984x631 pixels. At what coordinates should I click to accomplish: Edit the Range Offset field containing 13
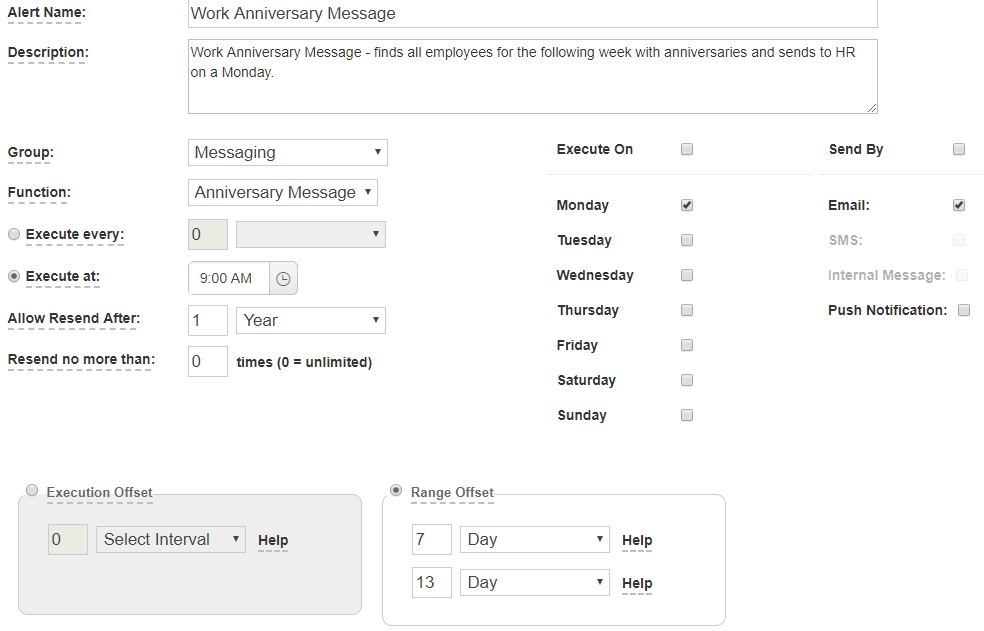tap(432, 583)
